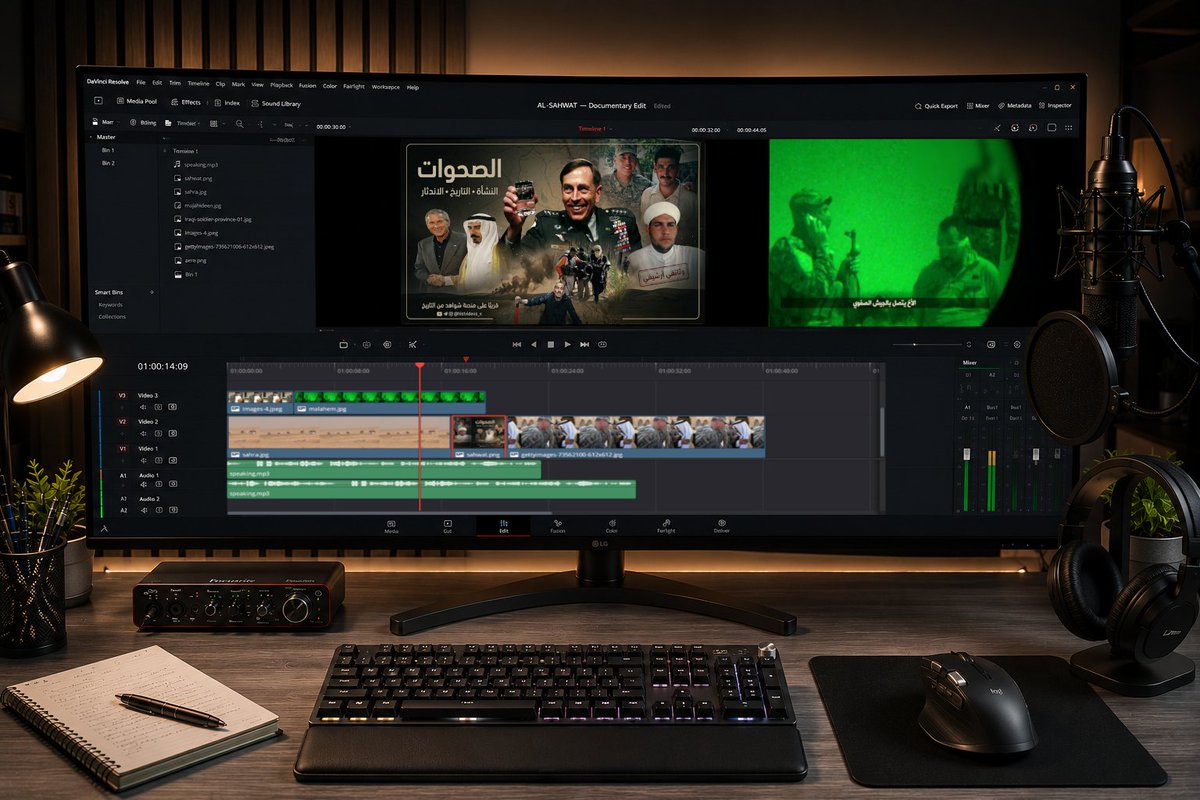This screenshot has width=1200, height=800.
Task: Switch to the Deliver page
Action: pos(720,527)
